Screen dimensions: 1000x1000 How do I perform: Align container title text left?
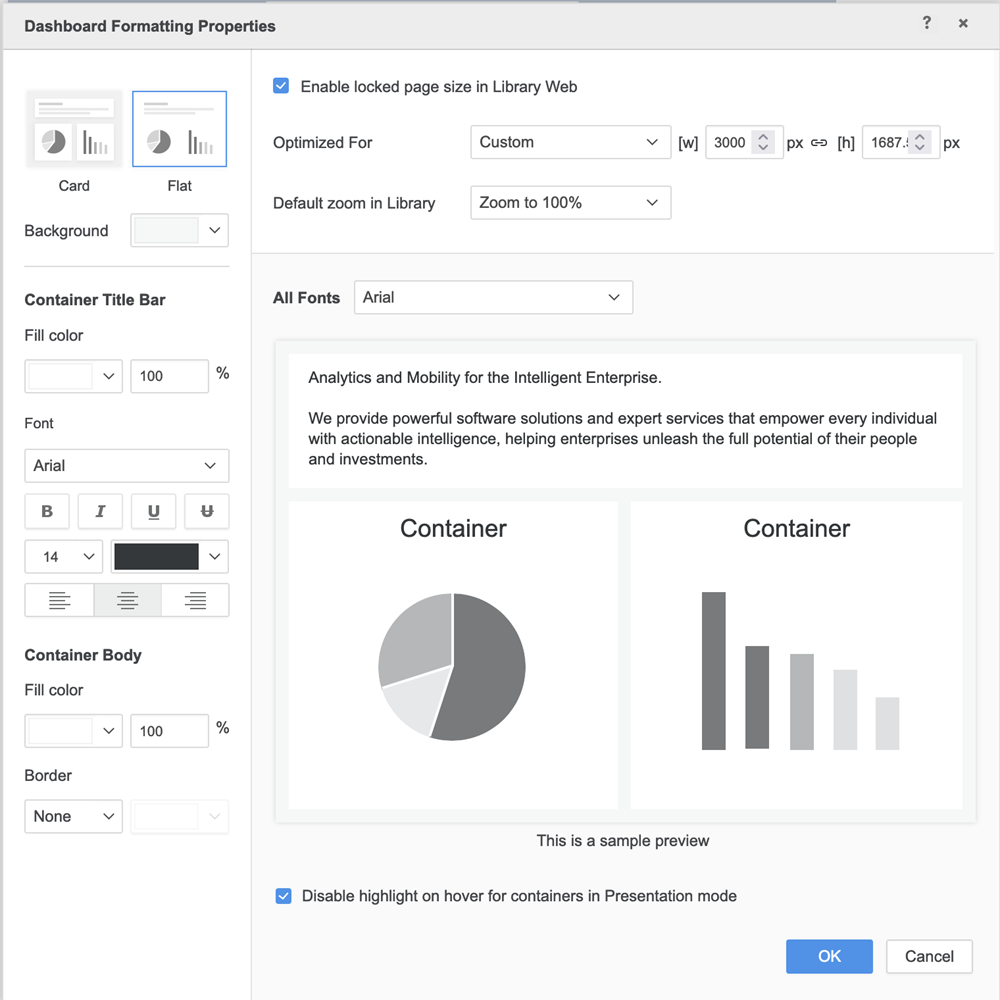(59, 600)
